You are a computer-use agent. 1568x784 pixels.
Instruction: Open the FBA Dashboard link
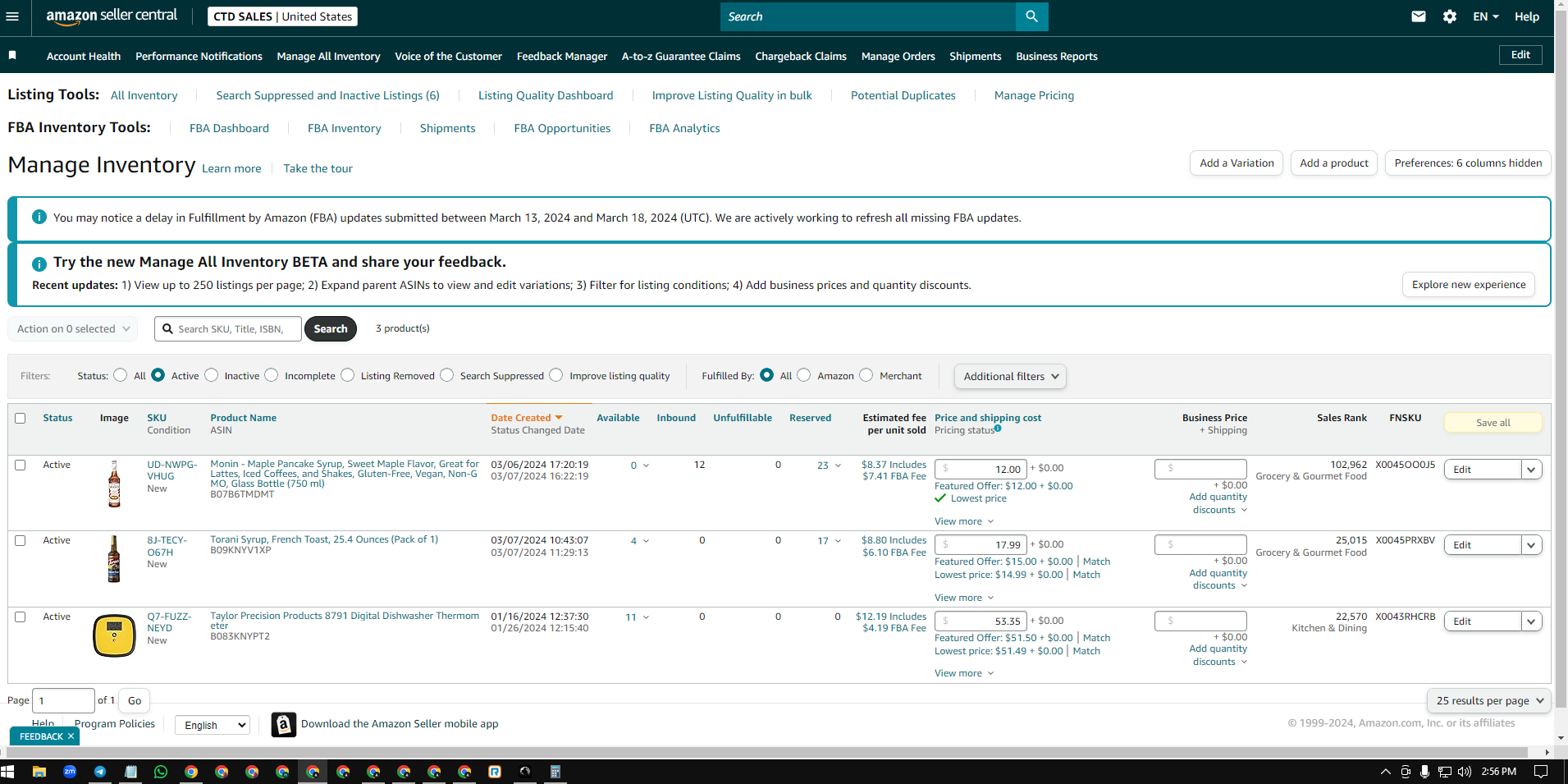coord(229,128)
